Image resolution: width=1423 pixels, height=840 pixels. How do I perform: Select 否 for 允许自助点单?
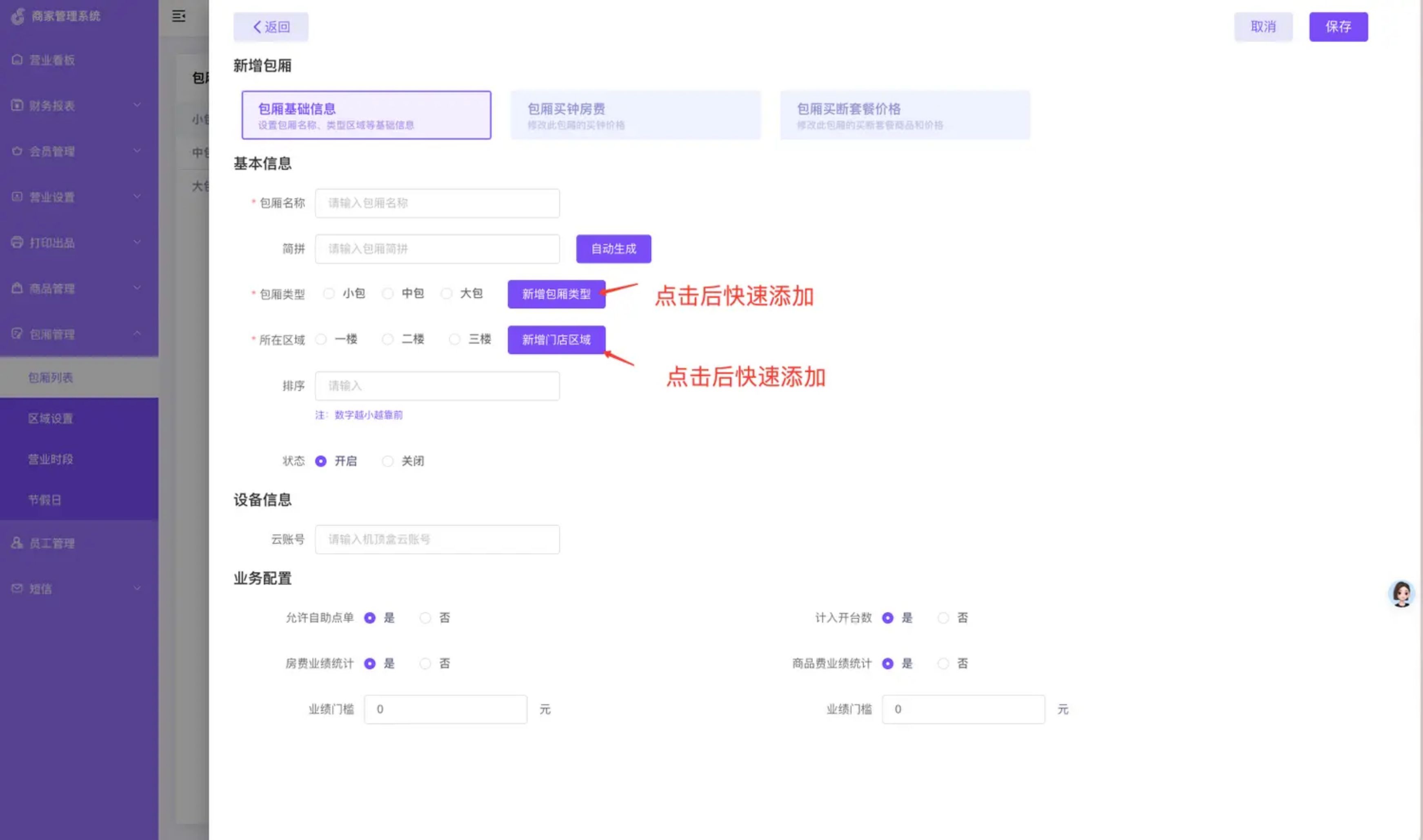click(425, 618)
